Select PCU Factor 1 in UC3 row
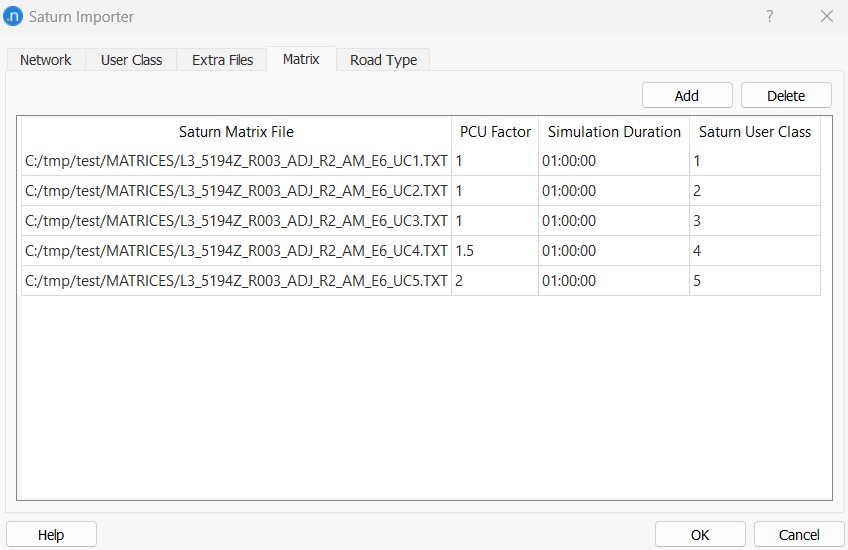Image resolution: width=848 pixels, height=550 pixels. click(495, 221)
